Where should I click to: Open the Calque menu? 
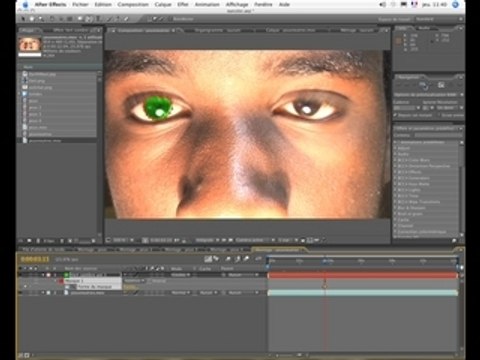click(x=163, y=5)
